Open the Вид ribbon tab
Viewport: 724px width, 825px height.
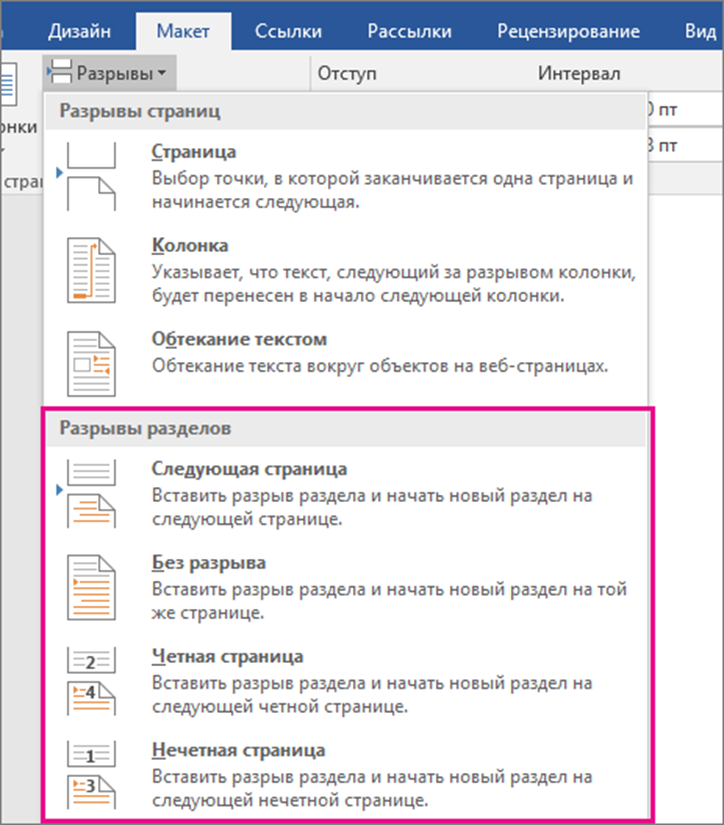[x=700, y=31]
